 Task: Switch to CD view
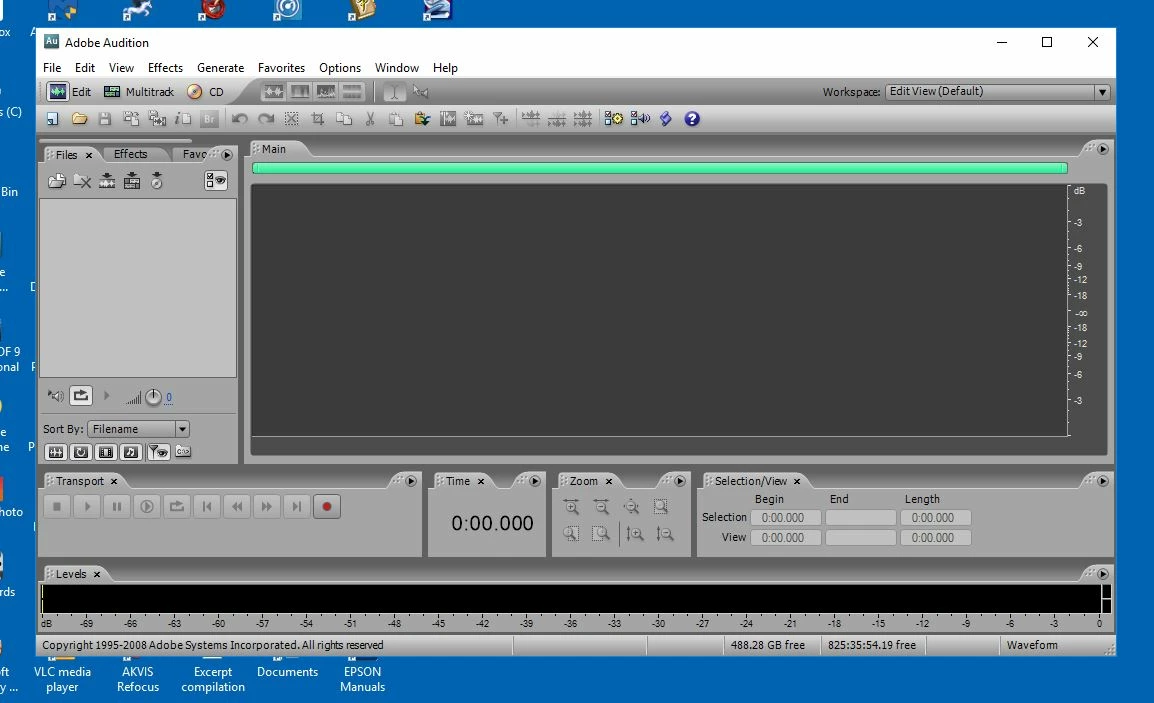pos(205,92)
